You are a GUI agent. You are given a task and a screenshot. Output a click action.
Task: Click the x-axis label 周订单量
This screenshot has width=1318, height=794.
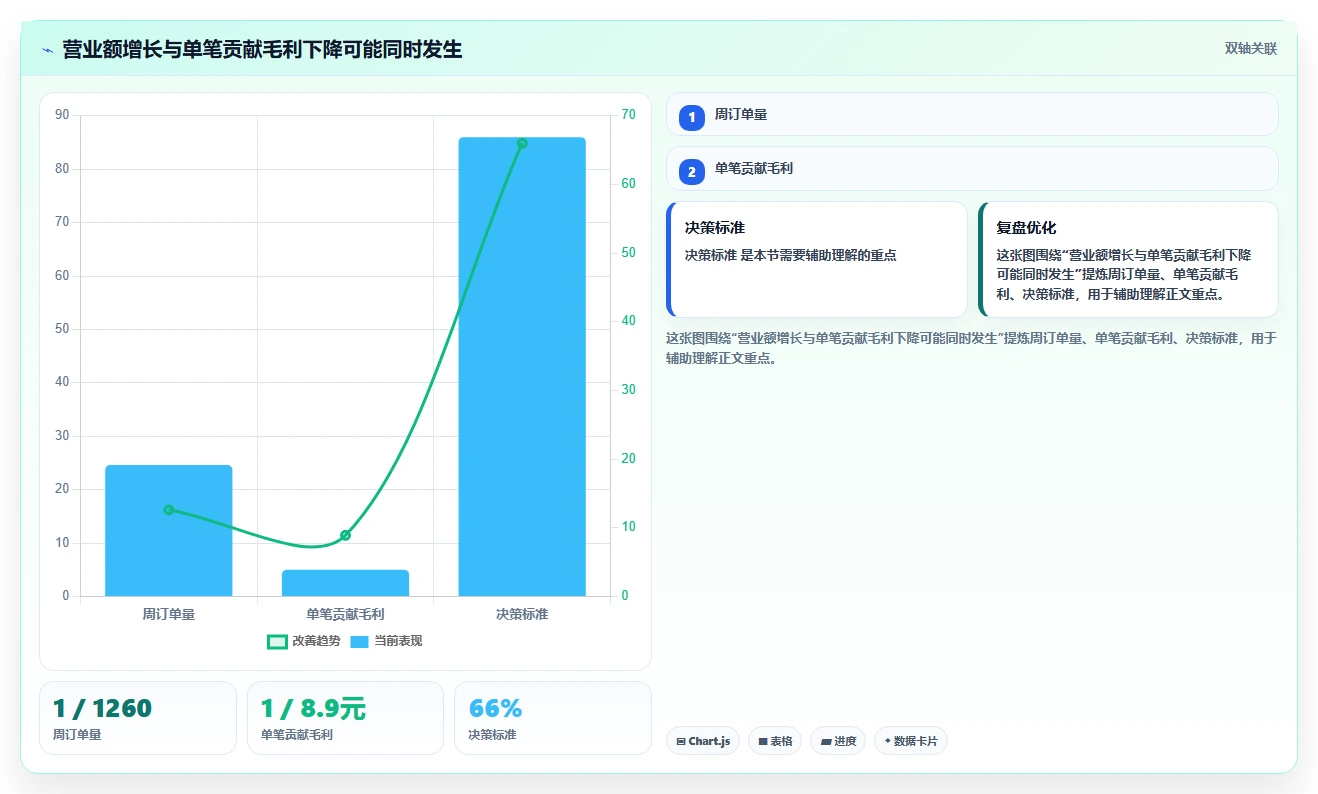point(169,614)
